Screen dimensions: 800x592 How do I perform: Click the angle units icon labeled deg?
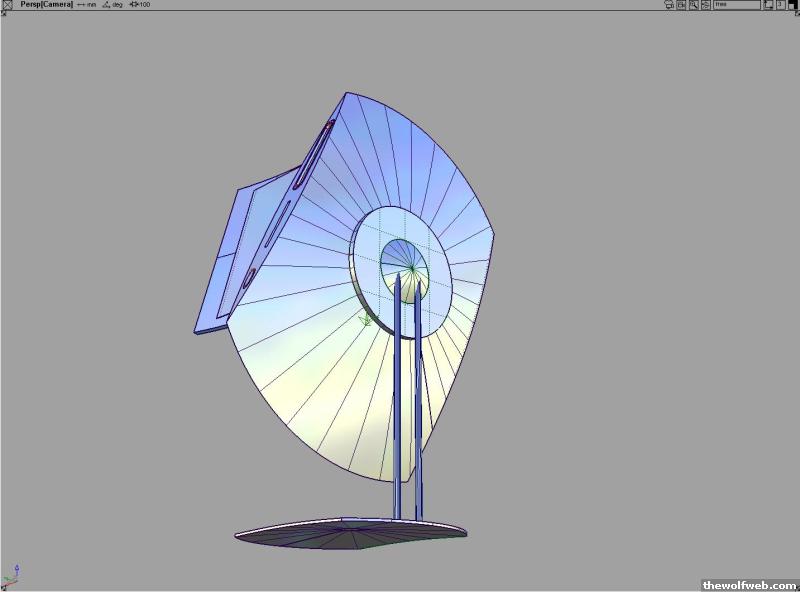(110, 5)
